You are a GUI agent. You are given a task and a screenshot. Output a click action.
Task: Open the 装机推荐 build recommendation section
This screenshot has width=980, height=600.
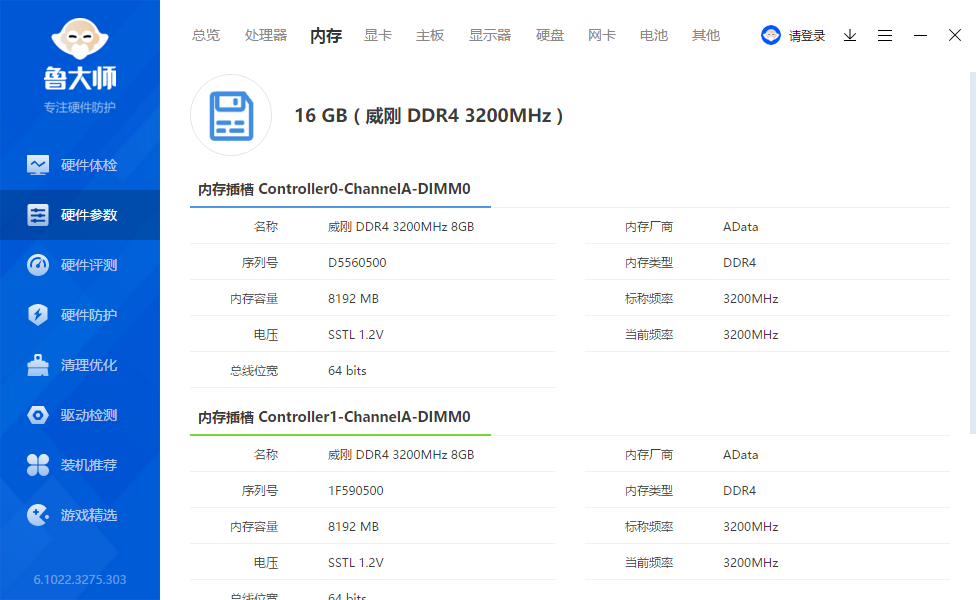[80, 464]
